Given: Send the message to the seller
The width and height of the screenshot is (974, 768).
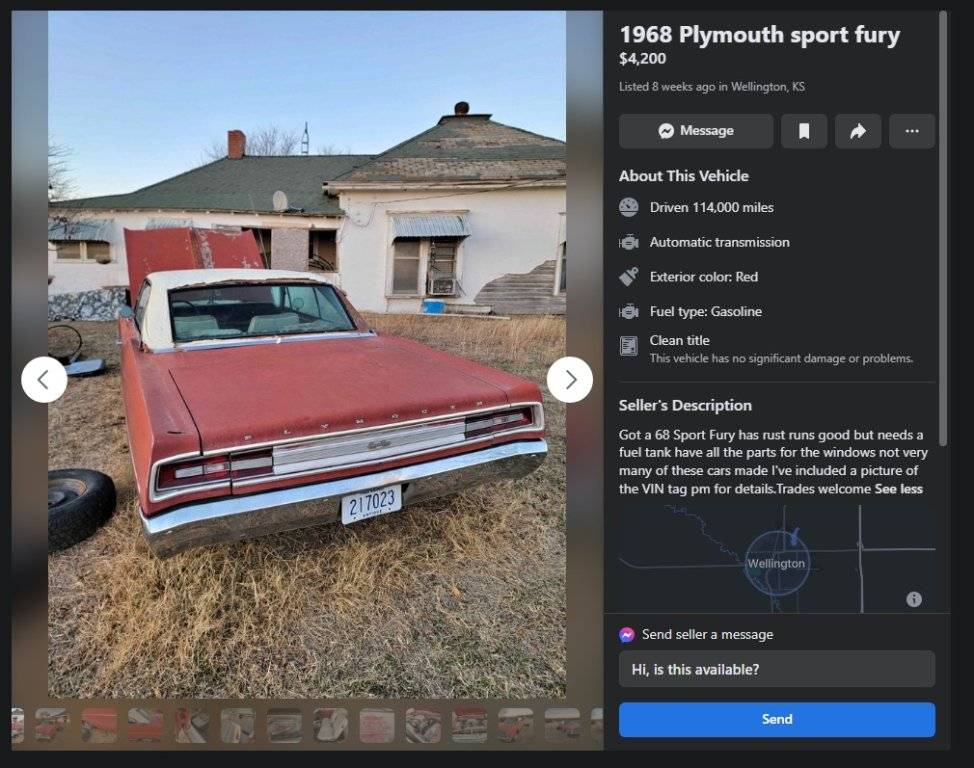Looking at the screenshot, I should (776, 720).
